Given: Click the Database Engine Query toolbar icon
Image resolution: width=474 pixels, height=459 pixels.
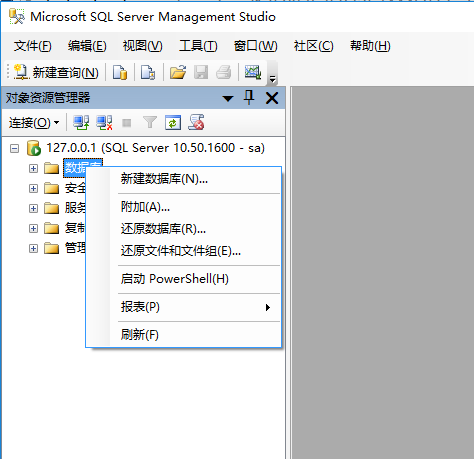Looking at the screenshot, I should [120, 72].
